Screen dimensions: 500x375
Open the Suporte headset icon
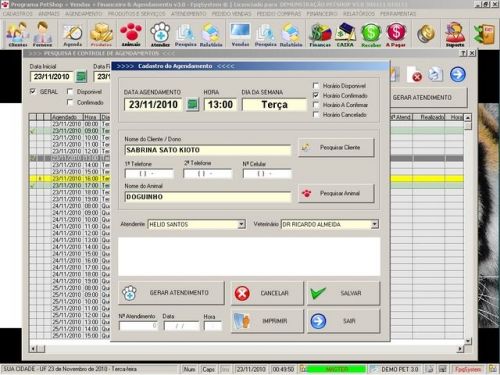455,34
